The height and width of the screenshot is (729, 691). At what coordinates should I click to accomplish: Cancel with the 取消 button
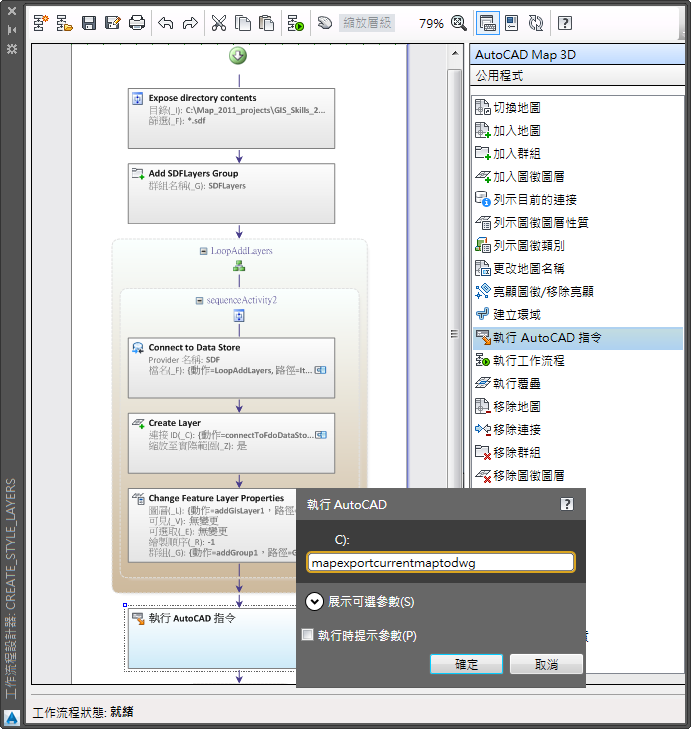[x=546, y=664]
